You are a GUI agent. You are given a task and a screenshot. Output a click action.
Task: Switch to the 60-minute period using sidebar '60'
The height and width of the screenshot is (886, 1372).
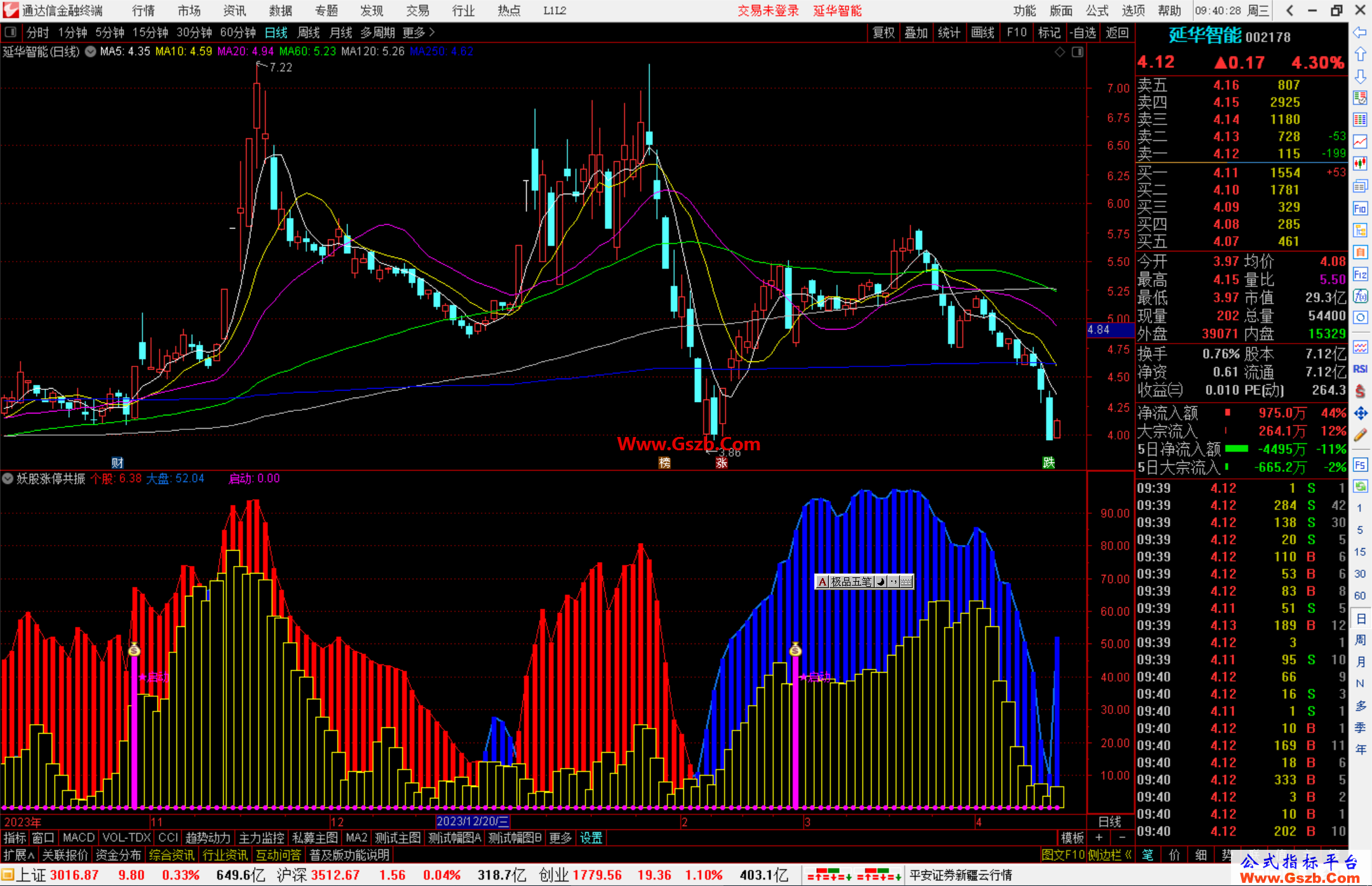(x=1359, y=596)
